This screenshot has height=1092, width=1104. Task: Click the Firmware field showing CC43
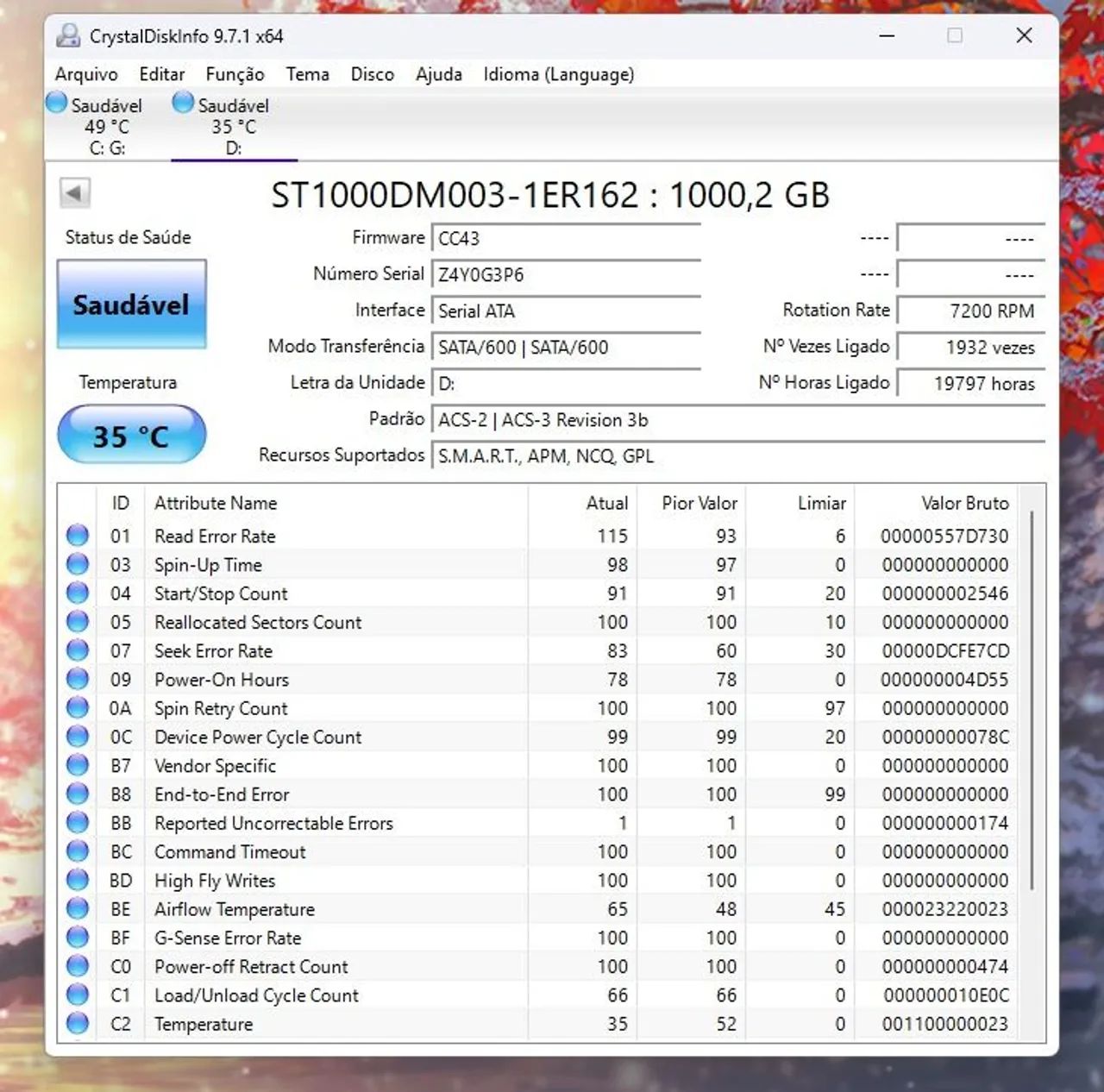[x=566, y=238]
